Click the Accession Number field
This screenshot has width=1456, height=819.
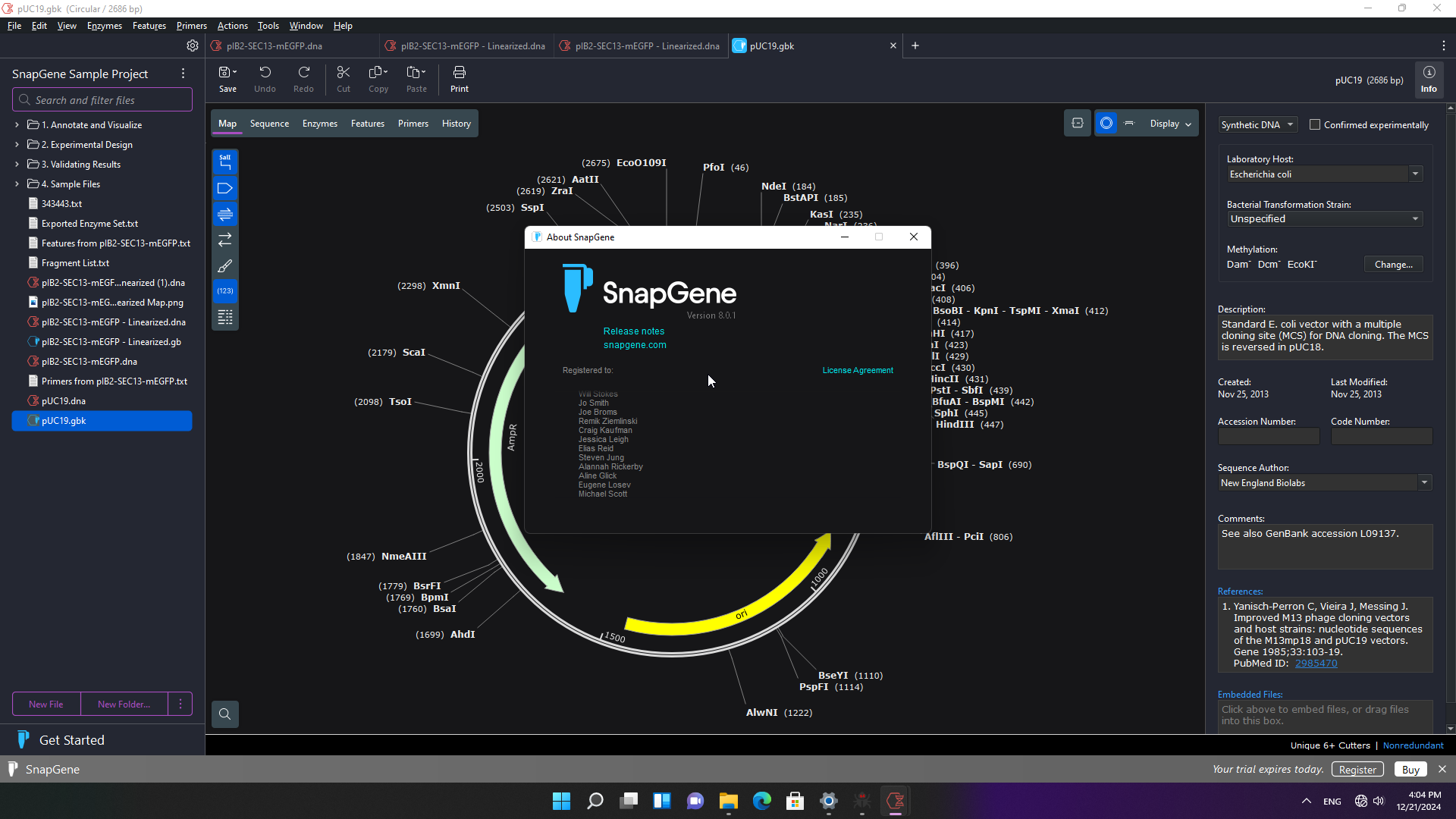[1269, 436]
